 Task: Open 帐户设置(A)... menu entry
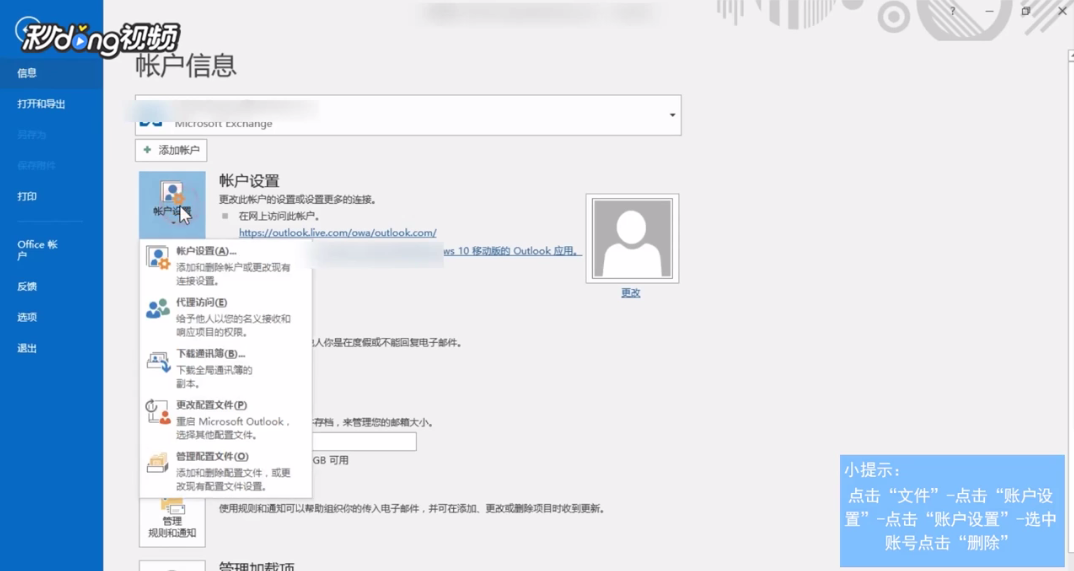pos(225,266)
